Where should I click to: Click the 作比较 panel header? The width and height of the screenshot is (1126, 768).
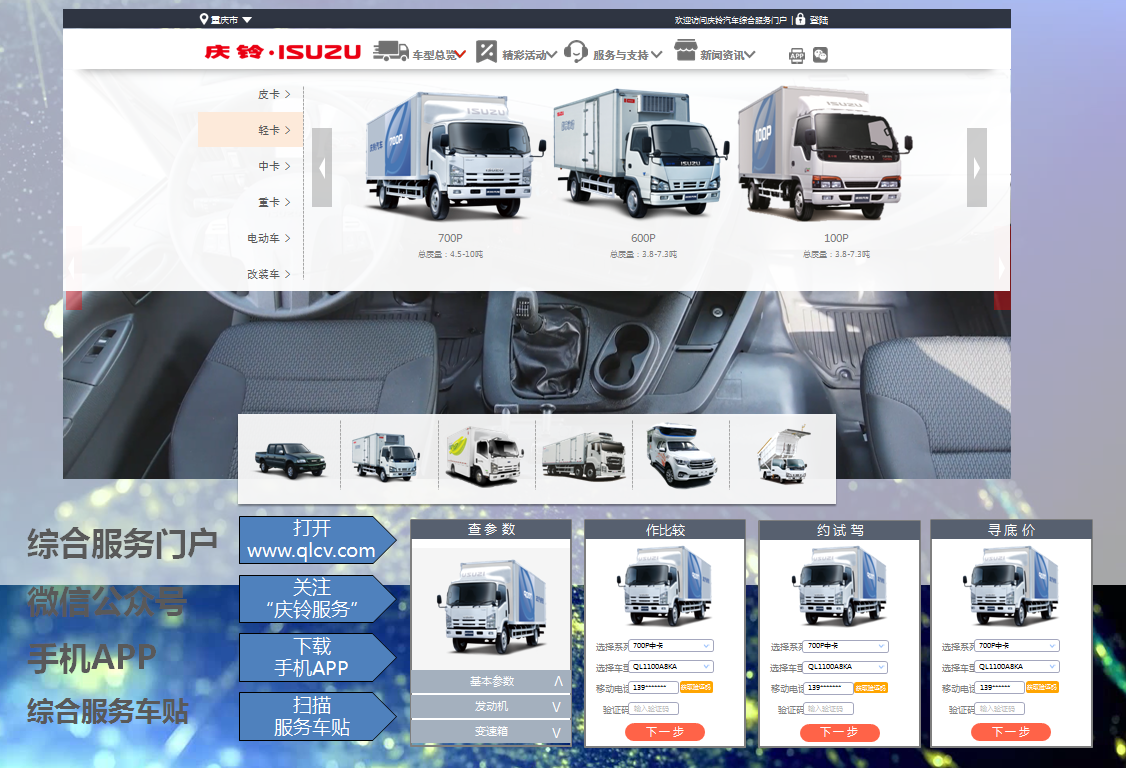click(x=665, y=530)
